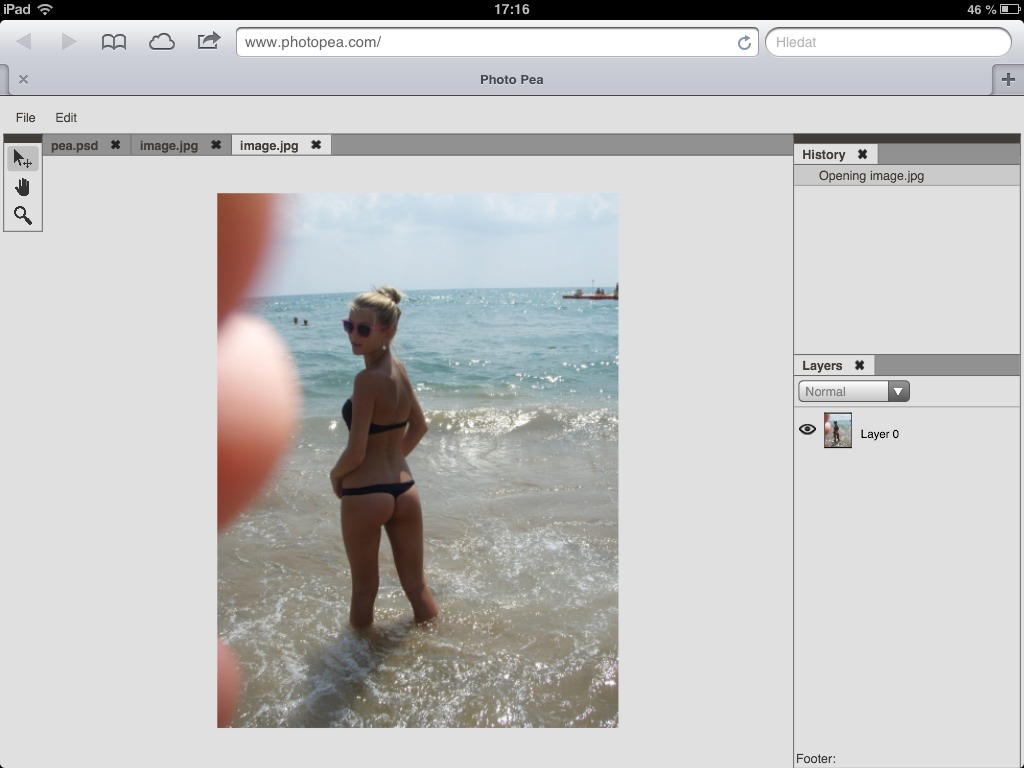Hide Layer 0 with eye icon

[x=807, y=430]
